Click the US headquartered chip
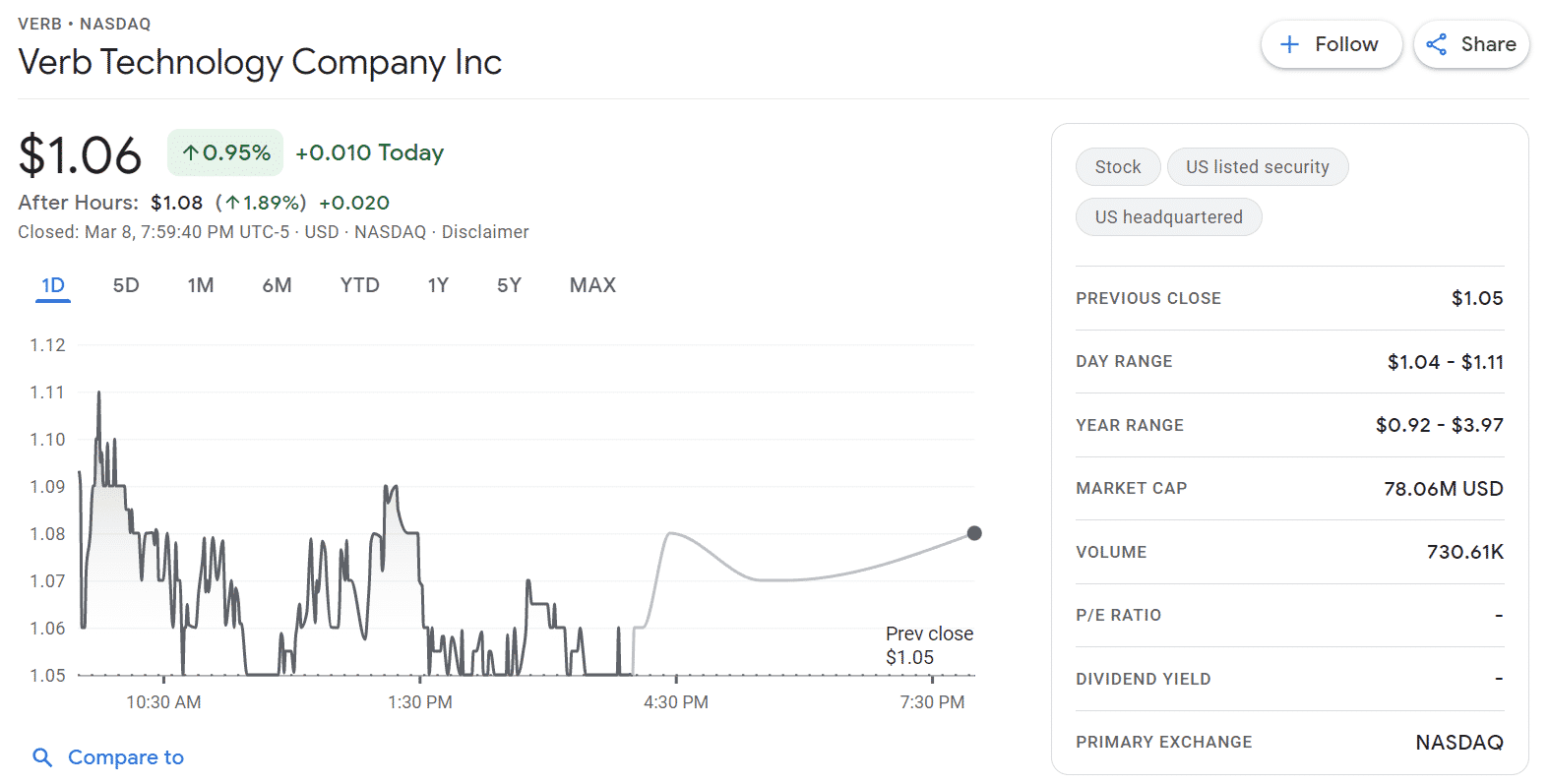Viewport: 1549px width, 784px height. [1169, 217]
